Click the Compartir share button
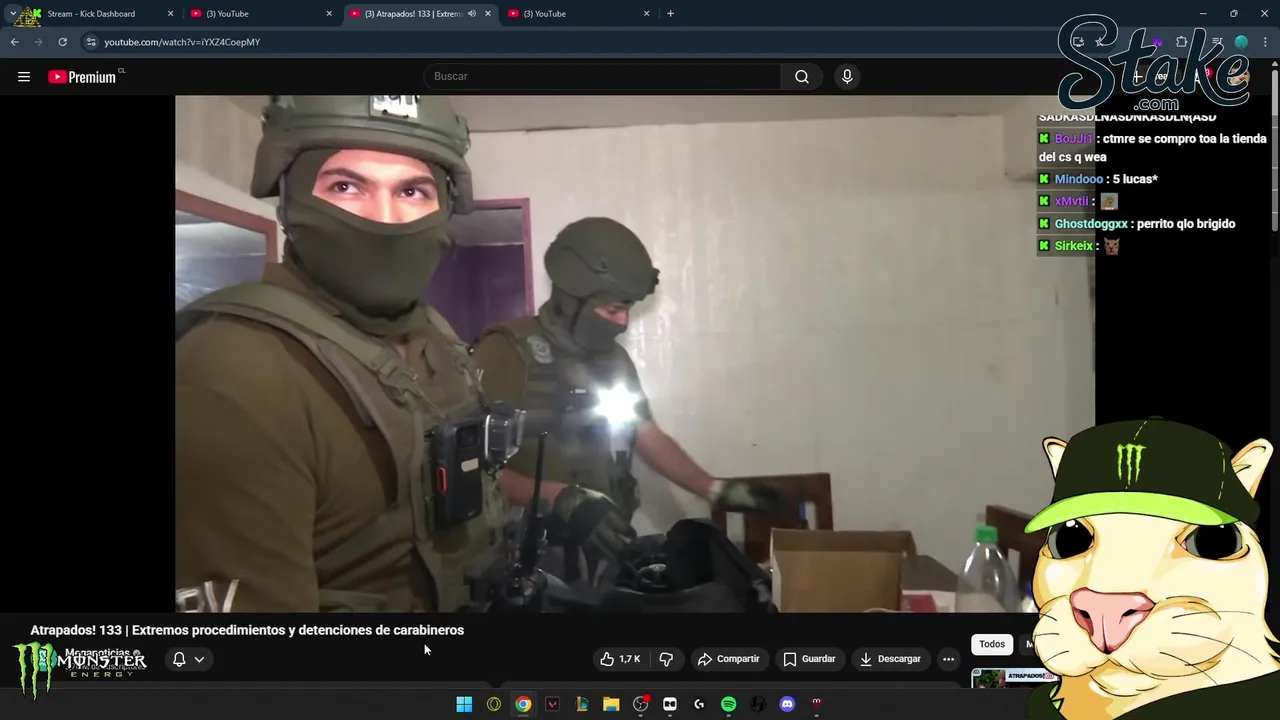1280x720 pixels. [x=728, y=659]
